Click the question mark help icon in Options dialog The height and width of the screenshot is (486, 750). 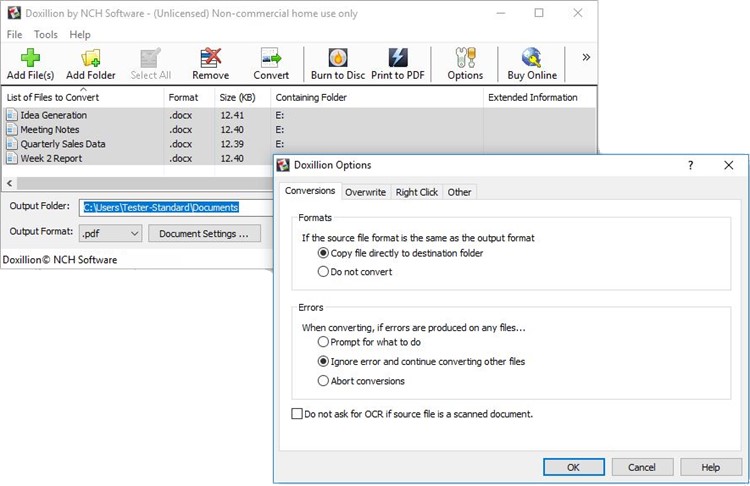pyautogui.click(x=690, y=165)
